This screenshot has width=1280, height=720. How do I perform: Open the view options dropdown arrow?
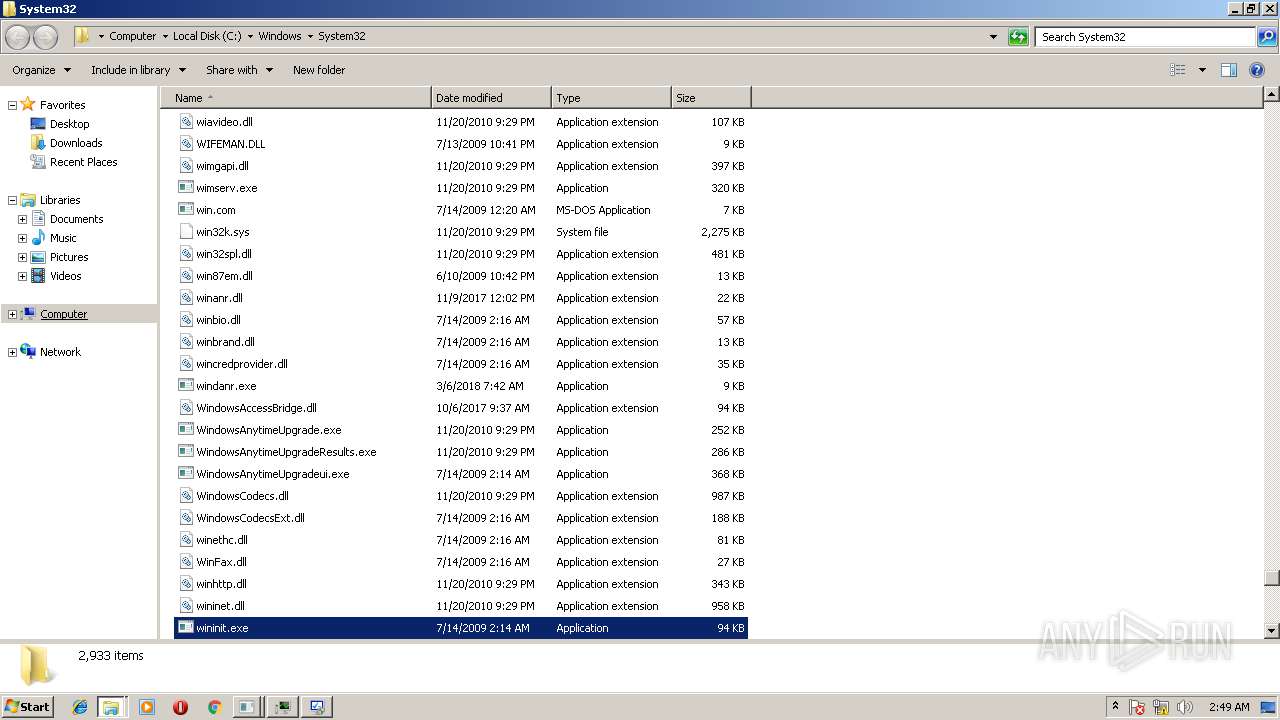pos(1202,70)
